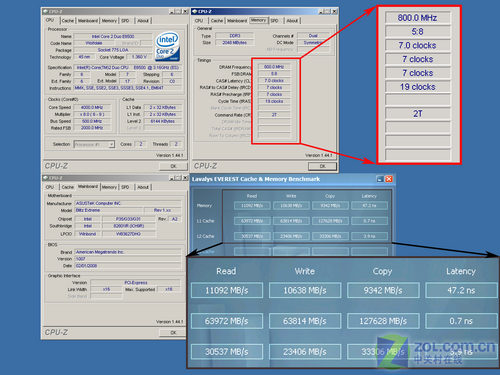Switch to CPU tab in the CPU-Z Timings window
The image size is (500, 375).
point(199,21)
